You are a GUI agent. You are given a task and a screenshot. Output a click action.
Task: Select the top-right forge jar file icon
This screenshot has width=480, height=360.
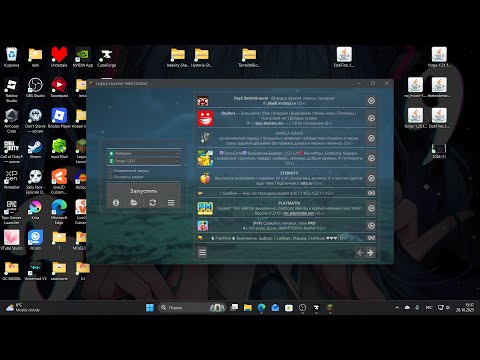point(439,57)
